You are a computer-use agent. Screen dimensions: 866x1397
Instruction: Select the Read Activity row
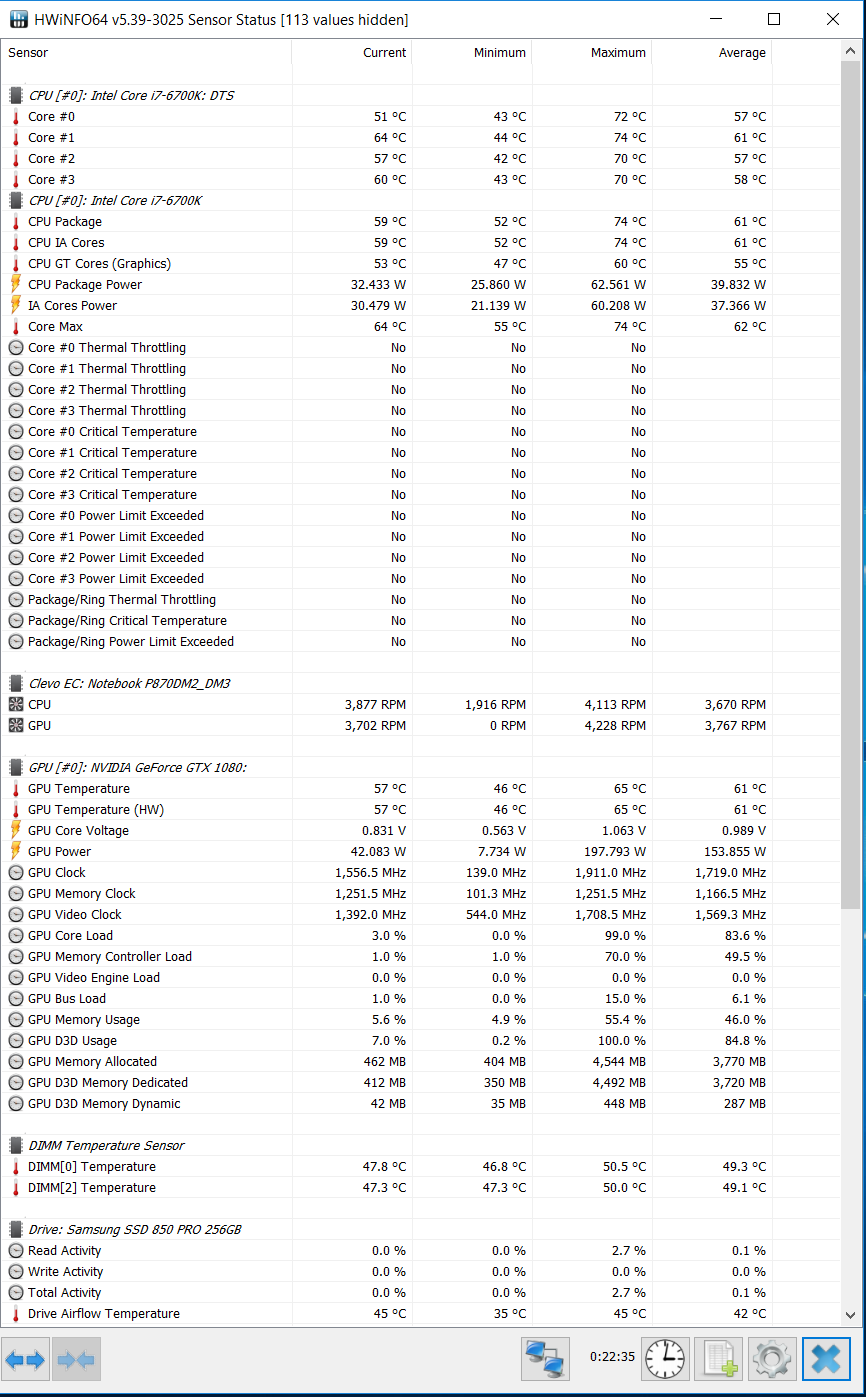pyautogui.click(x=421, y=1251)
